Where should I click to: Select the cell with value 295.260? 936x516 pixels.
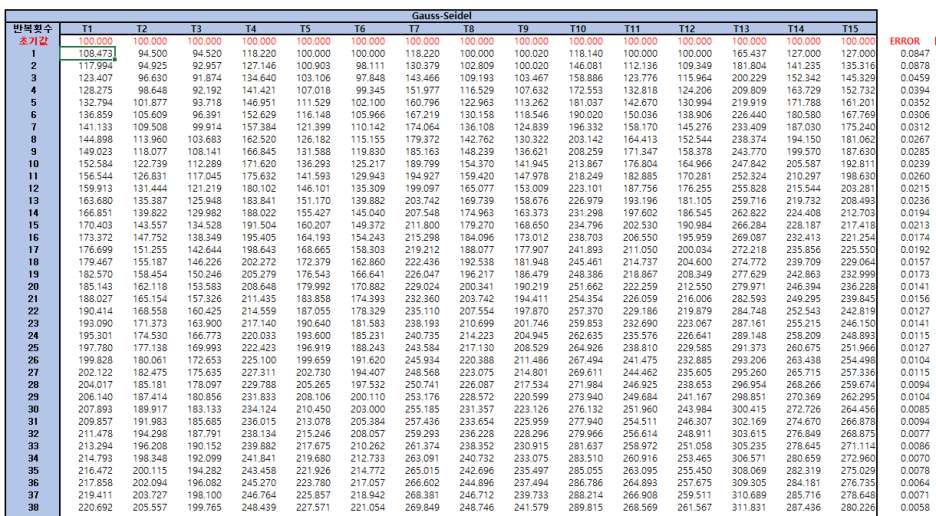tap(741, 373)
